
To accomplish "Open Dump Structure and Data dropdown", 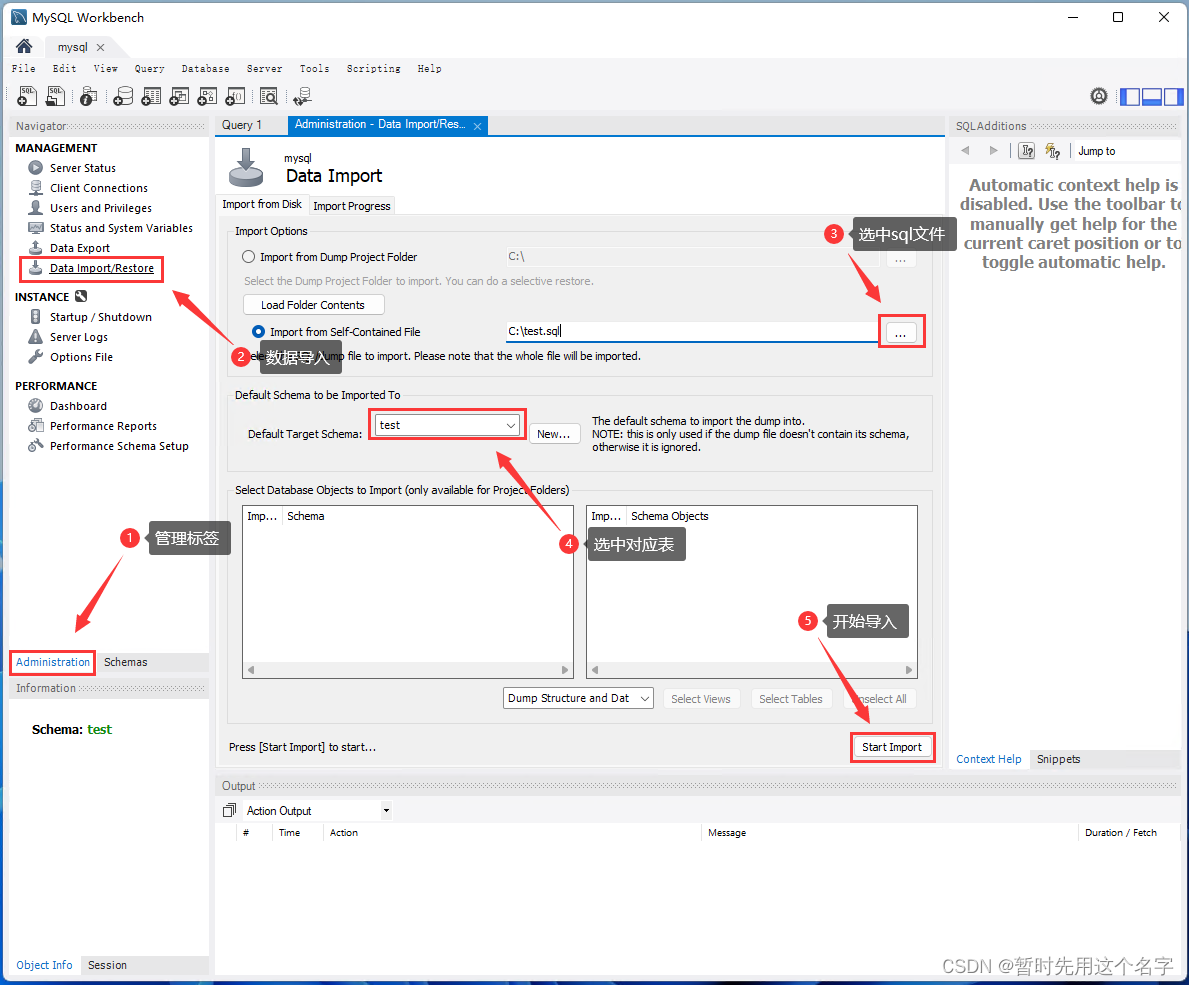I will (x=578, y=698).
